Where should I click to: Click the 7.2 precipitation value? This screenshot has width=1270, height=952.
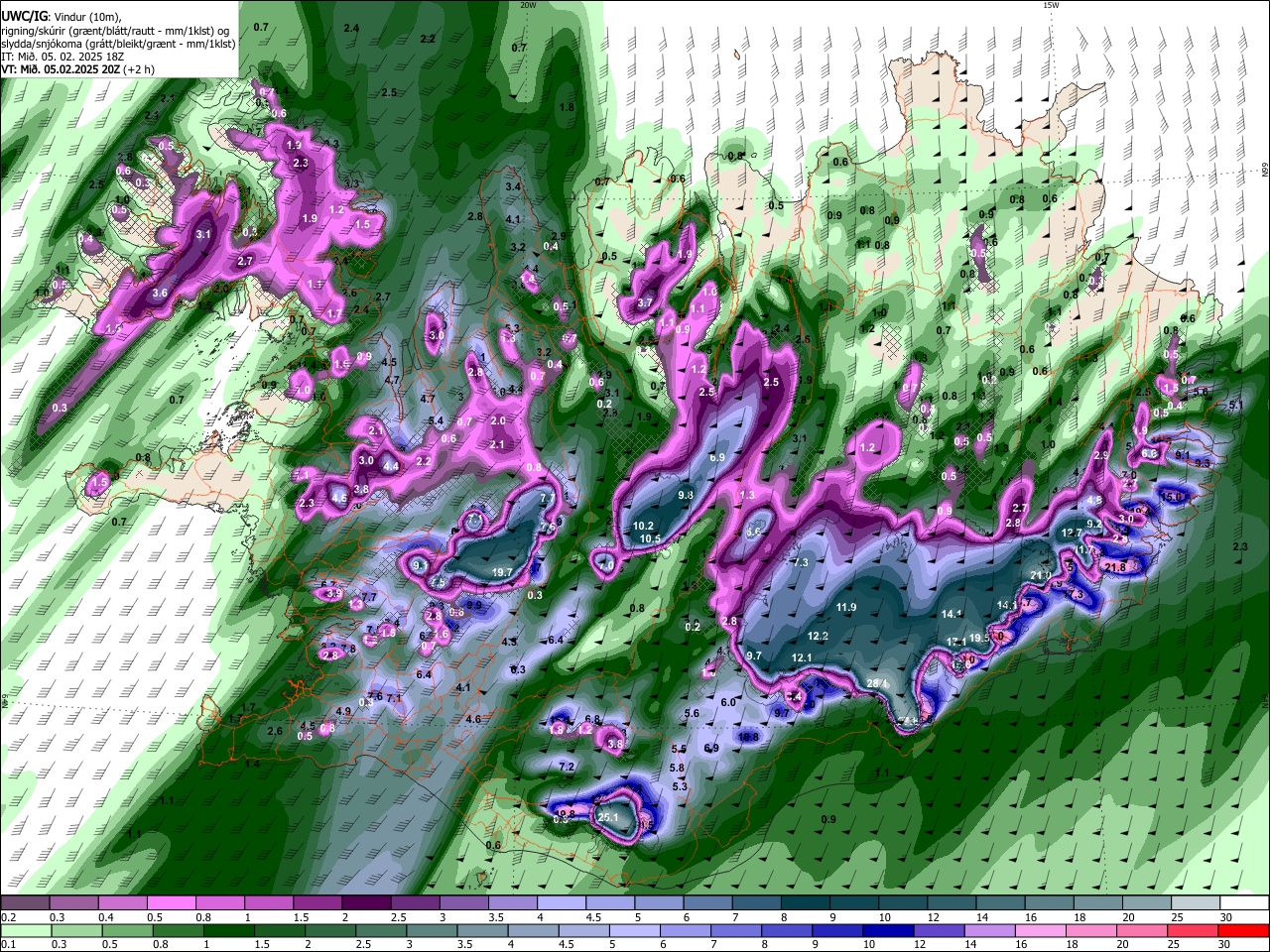pos(568,767)
